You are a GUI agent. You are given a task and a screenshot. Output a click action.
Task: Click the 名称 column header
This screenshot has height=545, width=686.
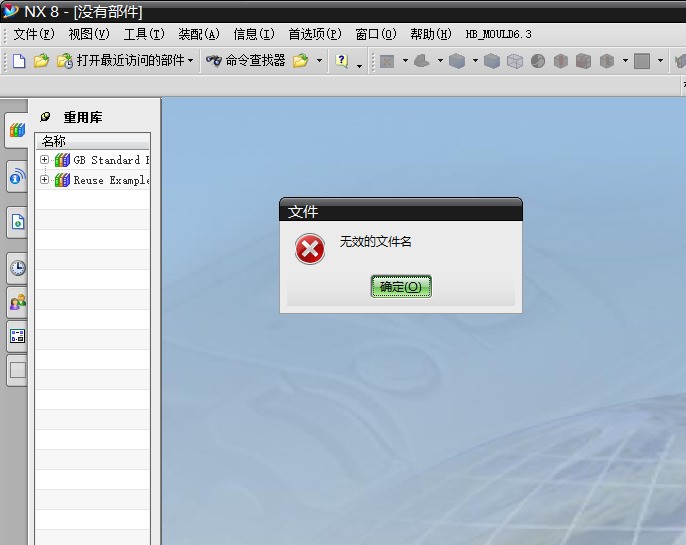point(92,141)
